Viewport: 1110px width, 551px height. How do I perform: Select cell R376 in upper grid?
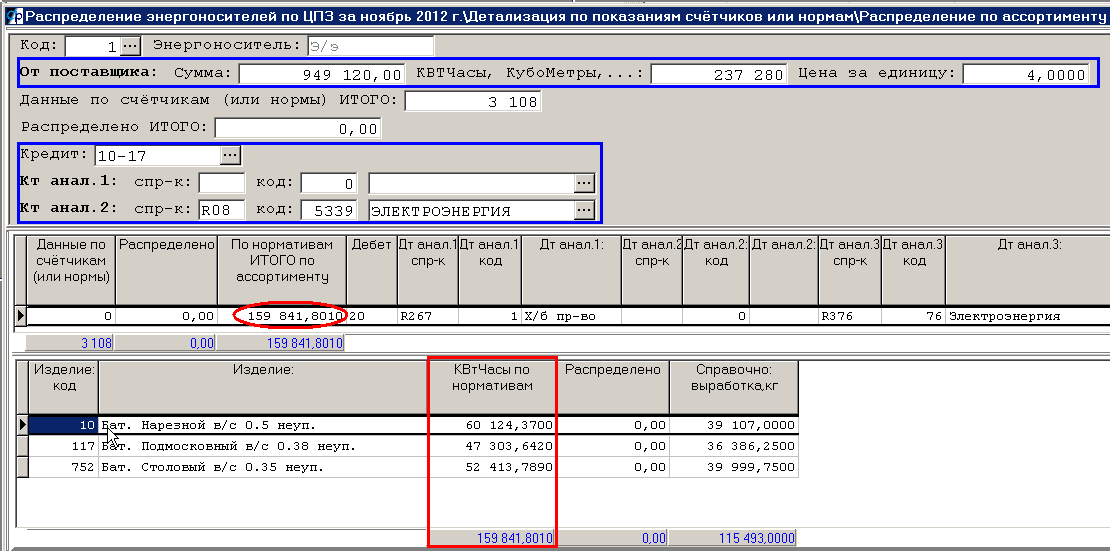[x=849, y=317]
